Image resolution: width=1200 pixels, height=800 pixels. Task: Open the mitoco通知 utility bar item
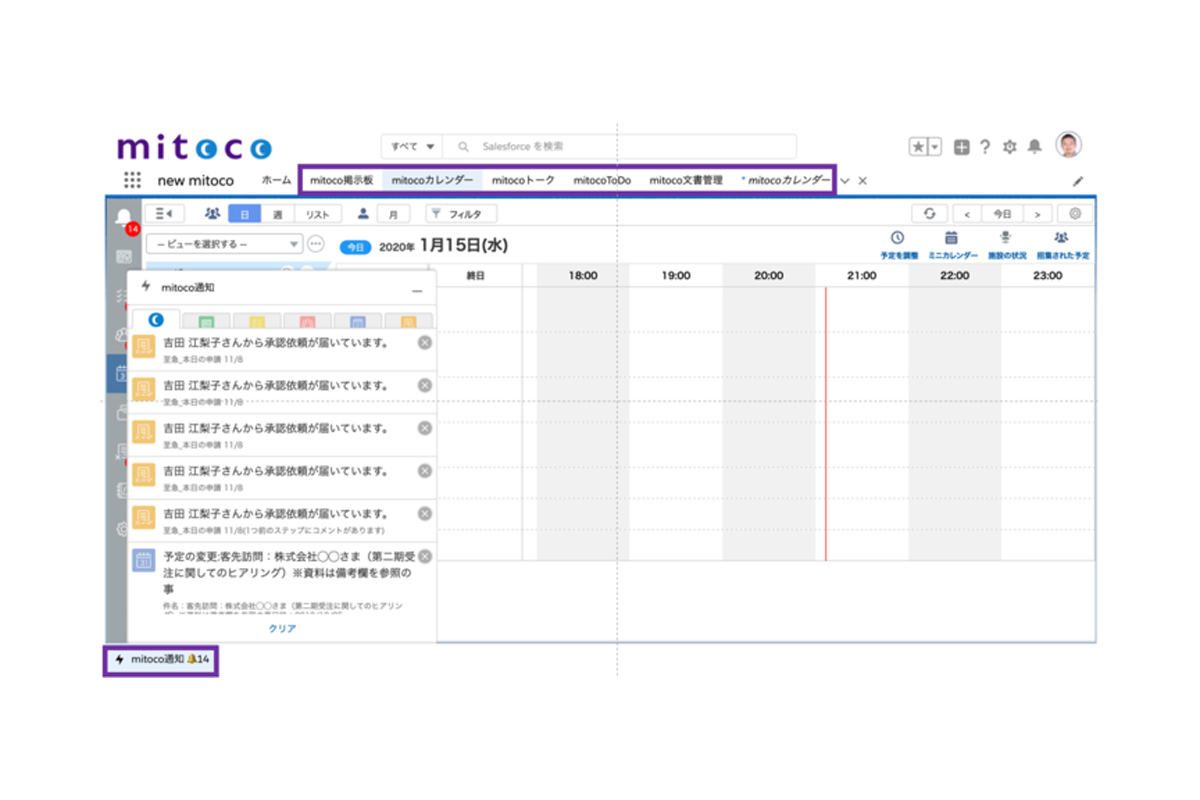tap(161, 660)
